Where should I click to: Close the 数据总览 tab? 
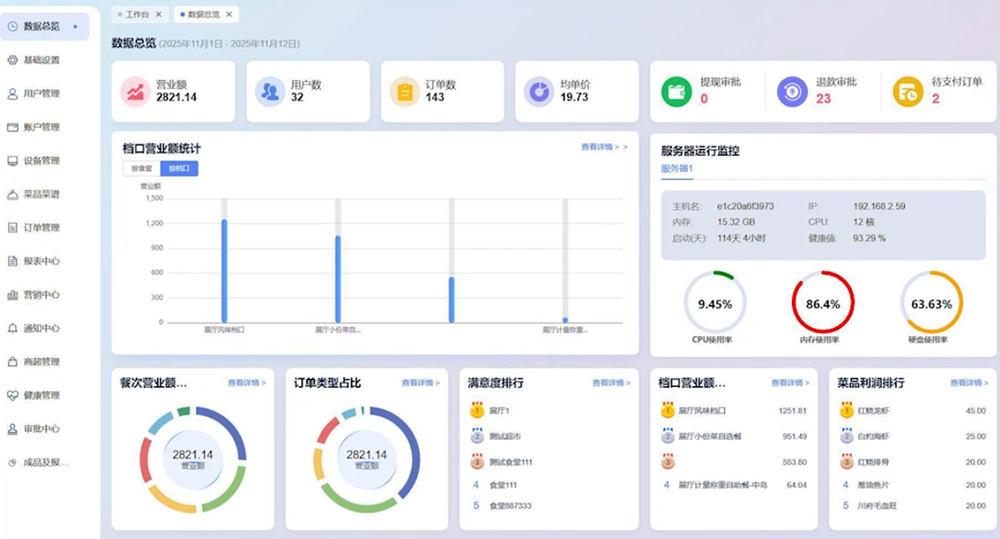pos(229,14)
